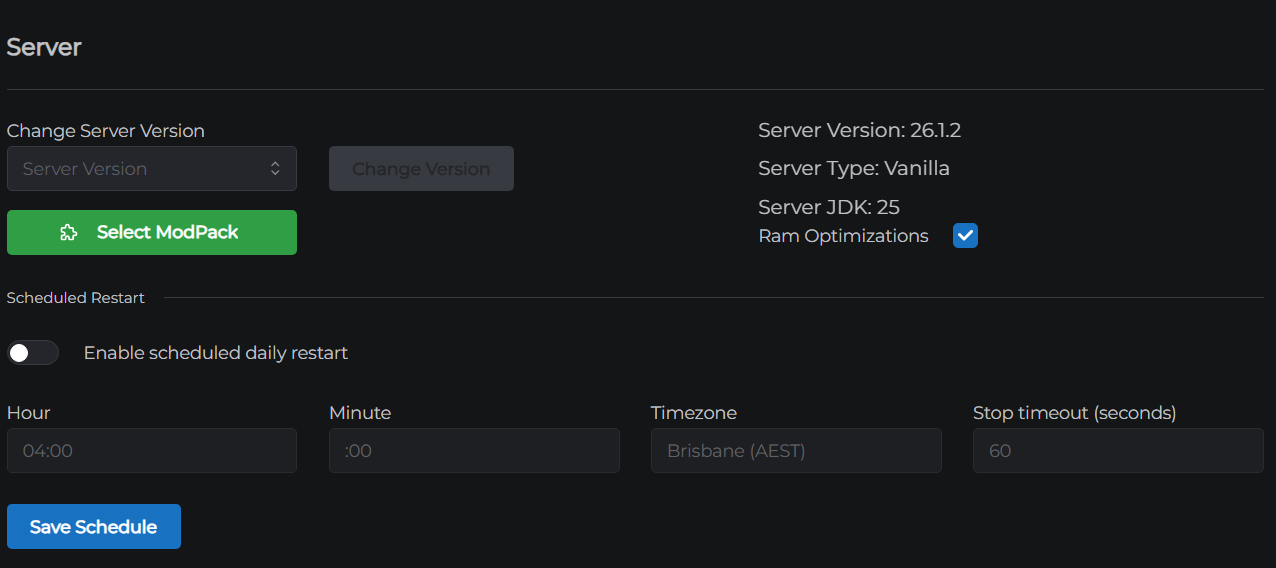Click the 'Ram Optimizations' label text

(844, 236)
